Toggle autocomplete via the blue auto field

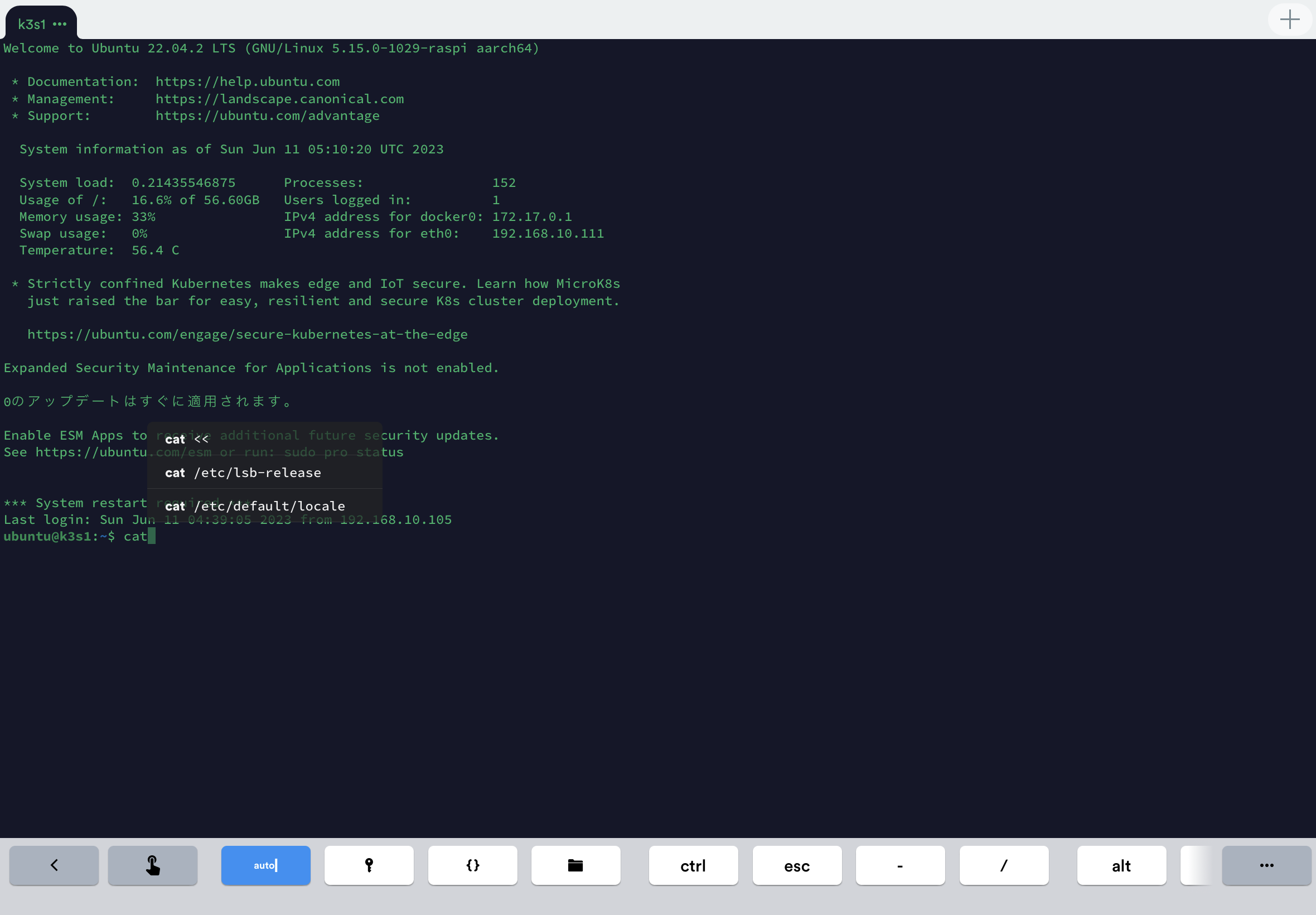point(265,866)
